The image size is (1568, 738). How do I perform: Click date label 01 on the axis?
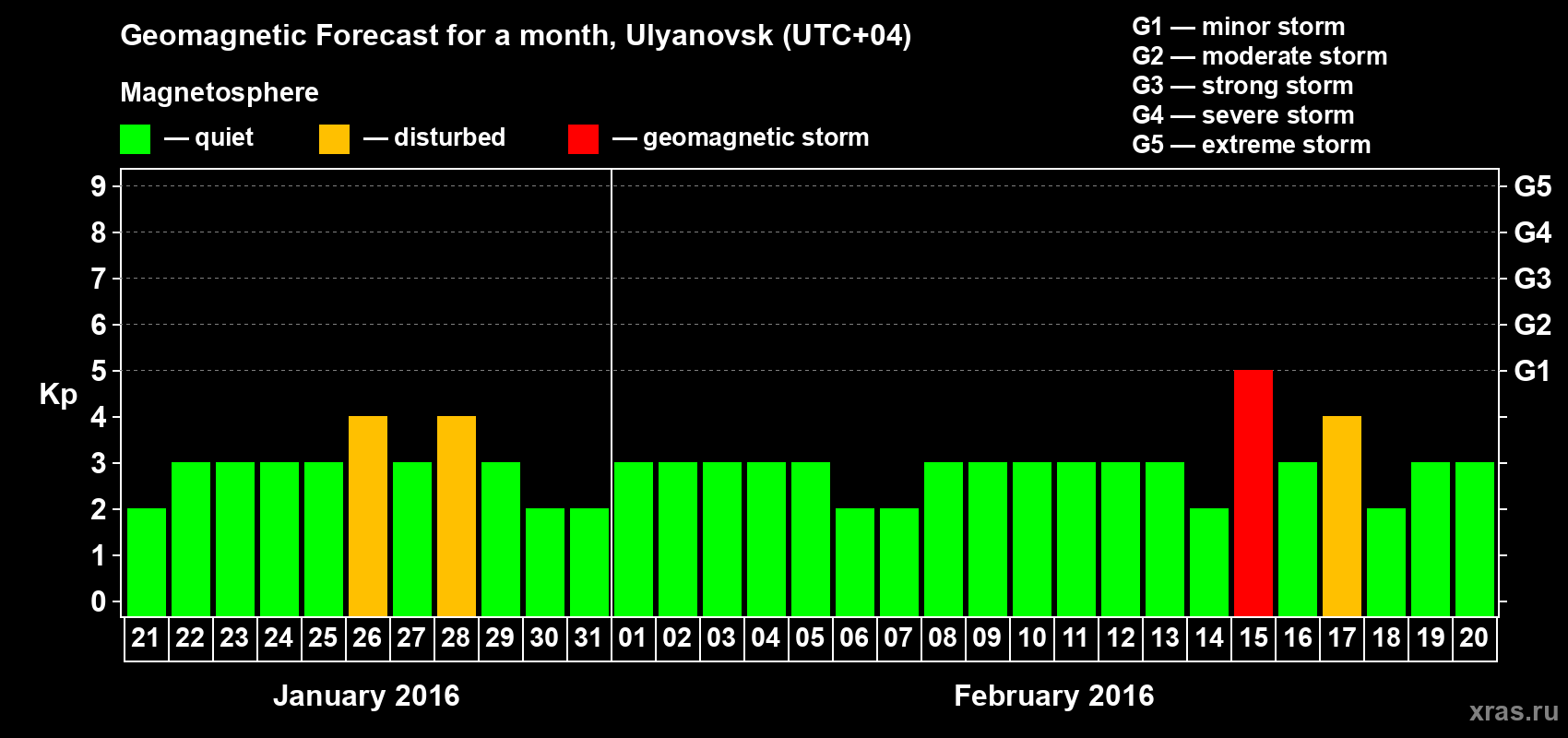coord(633,637)
